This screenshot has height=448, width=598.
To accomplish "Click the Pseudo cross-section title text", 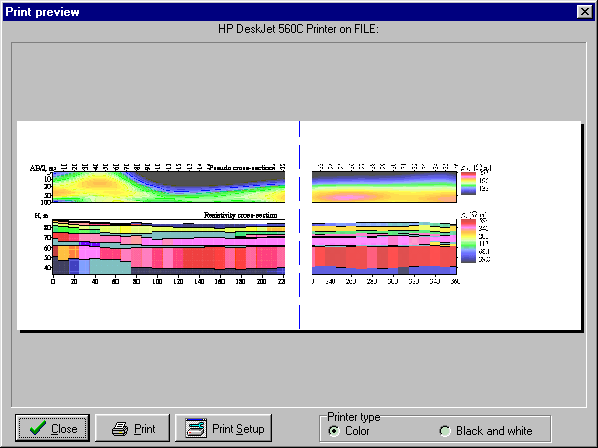I will [x=242, y=167].
